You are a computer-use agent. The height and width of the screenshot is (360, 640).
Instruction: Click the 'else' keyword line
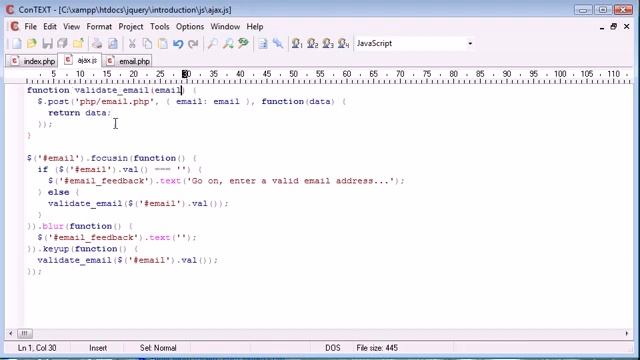click(58, 192)
